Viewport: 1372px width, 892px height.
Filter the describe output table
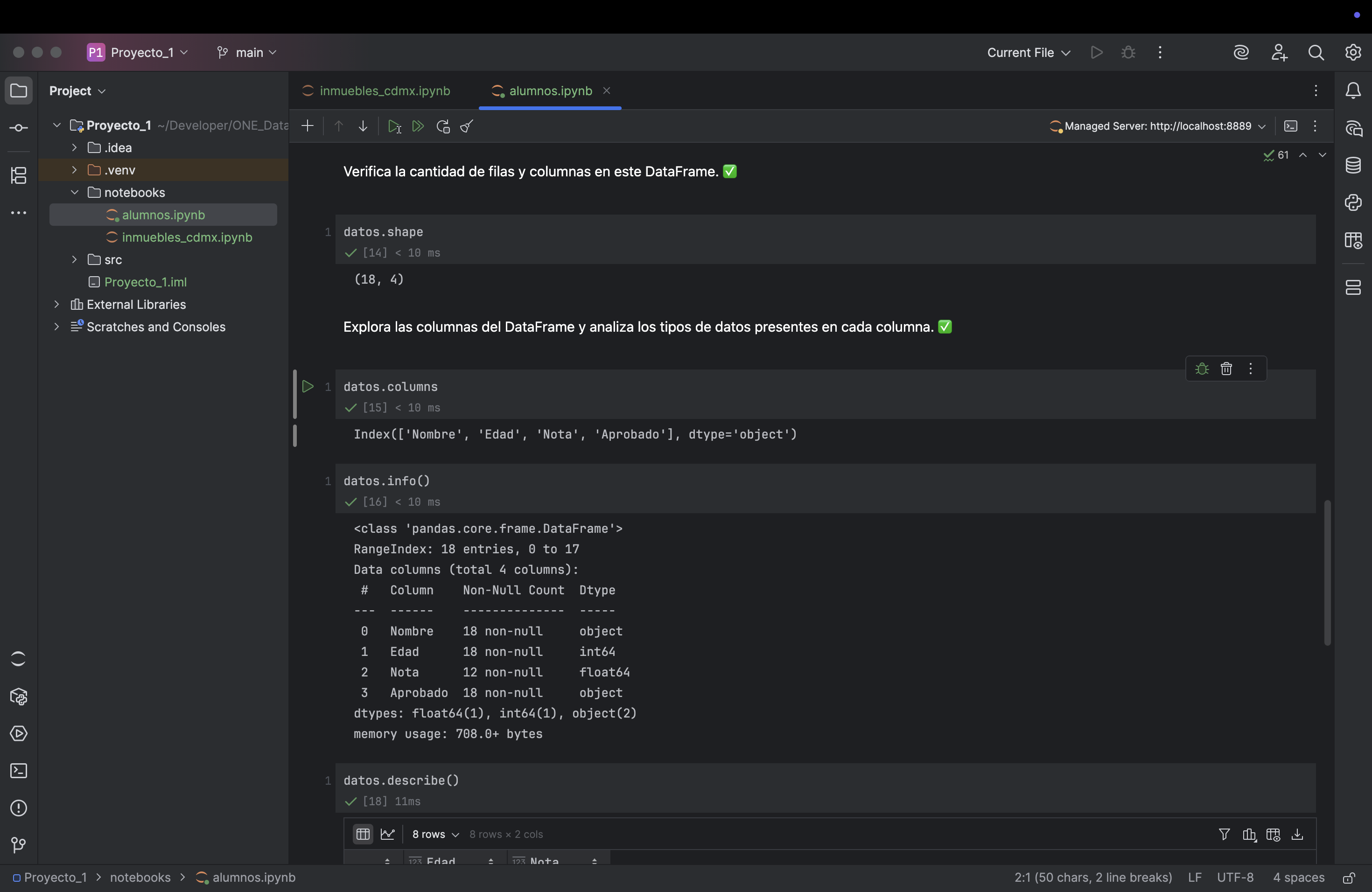point(1225,834)
